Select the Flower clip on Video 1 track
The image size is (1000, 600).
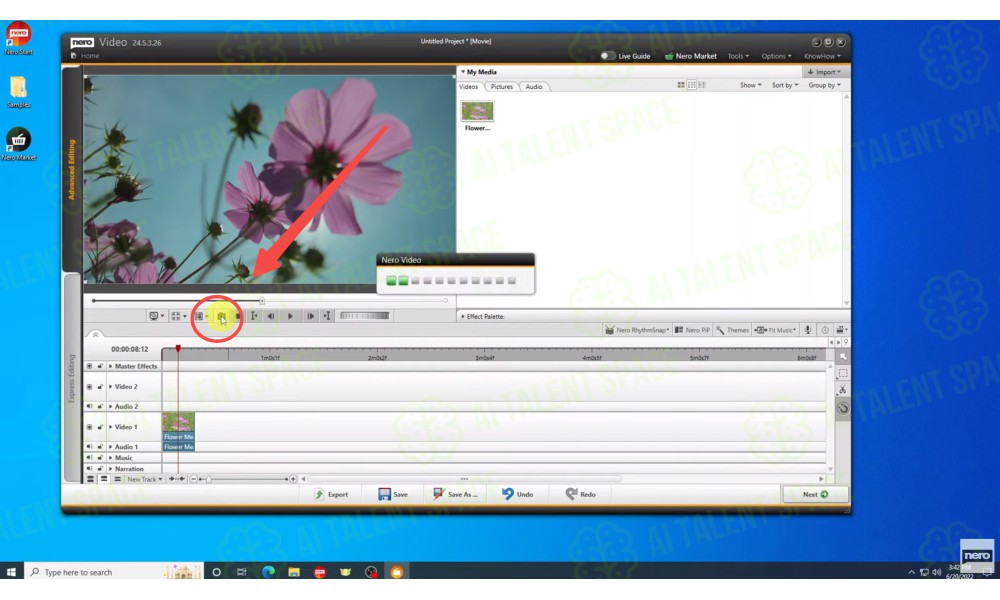pyautogui.click(x=179, y=427)
